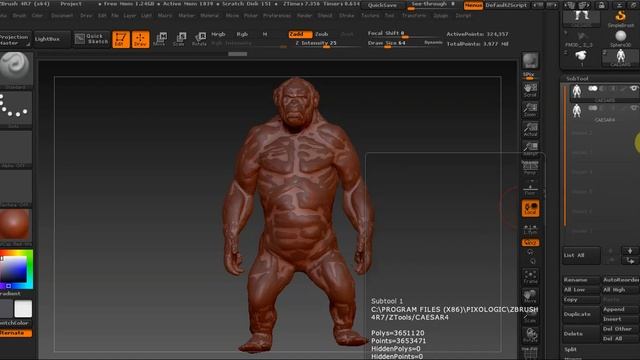
Task: Click the Menus button
Action: pos(473,5)
